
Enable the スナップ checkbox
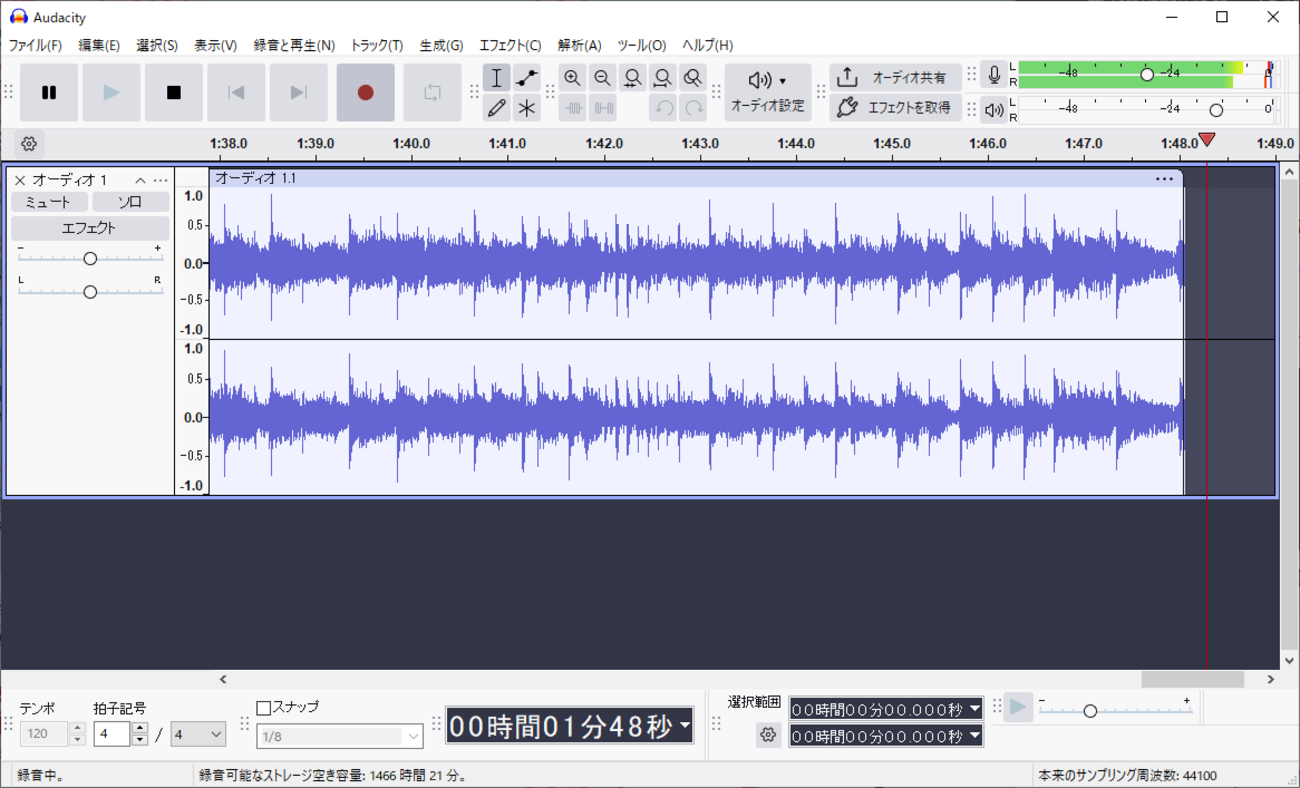tap(264, 708)
